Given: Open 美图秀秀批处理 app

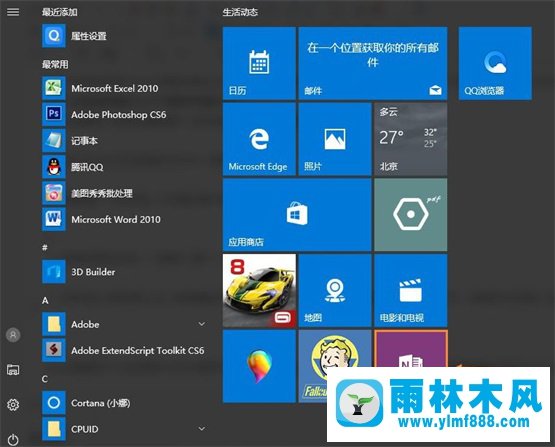Looking at the screenshot, I should [124, 193].
